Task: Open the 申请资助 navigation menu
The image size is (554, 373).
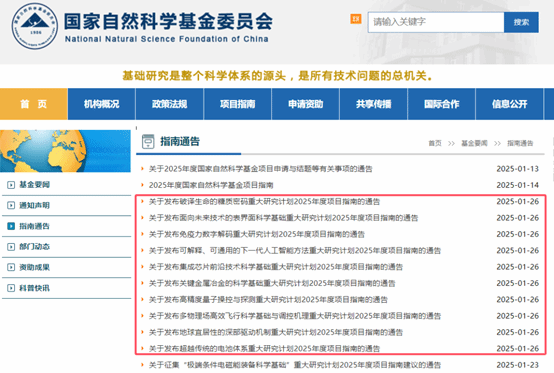Action: (306, 104)
